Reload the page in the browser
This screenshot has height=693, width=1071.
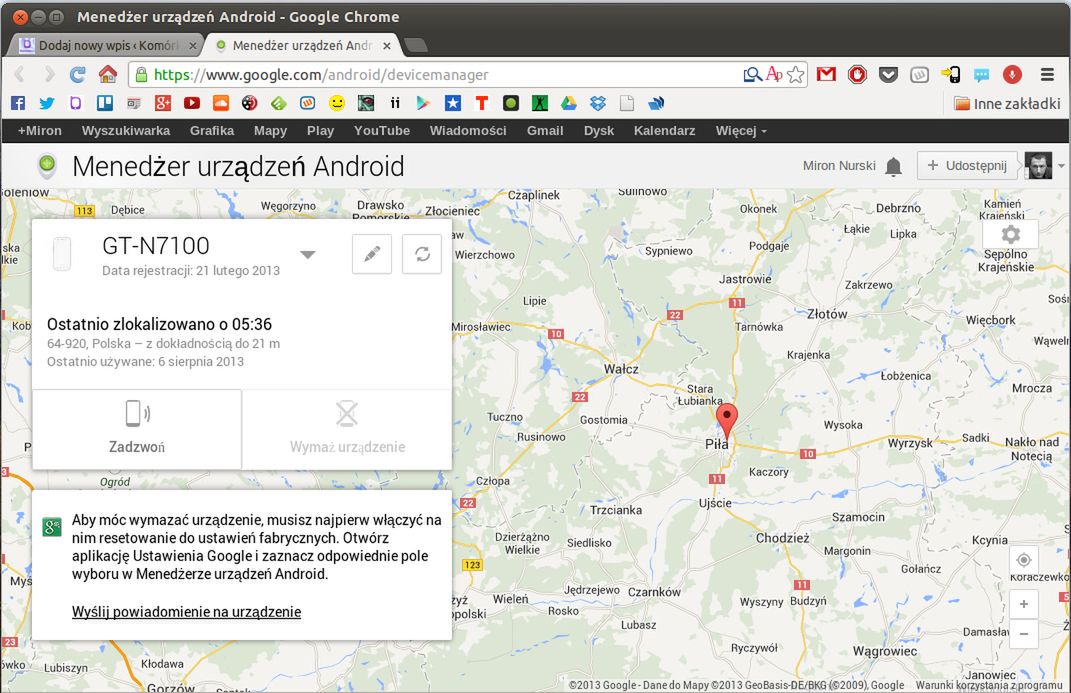[x=78, y=74]
